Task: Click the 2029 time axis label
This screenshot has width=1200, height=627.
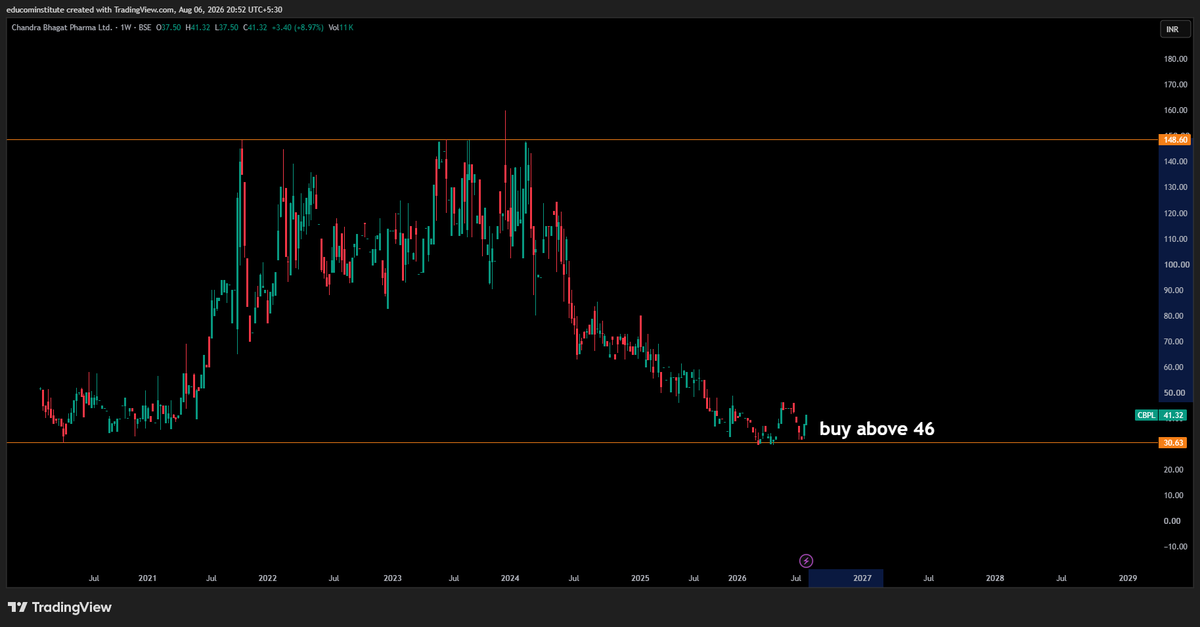Action: tap(1127, 578)
